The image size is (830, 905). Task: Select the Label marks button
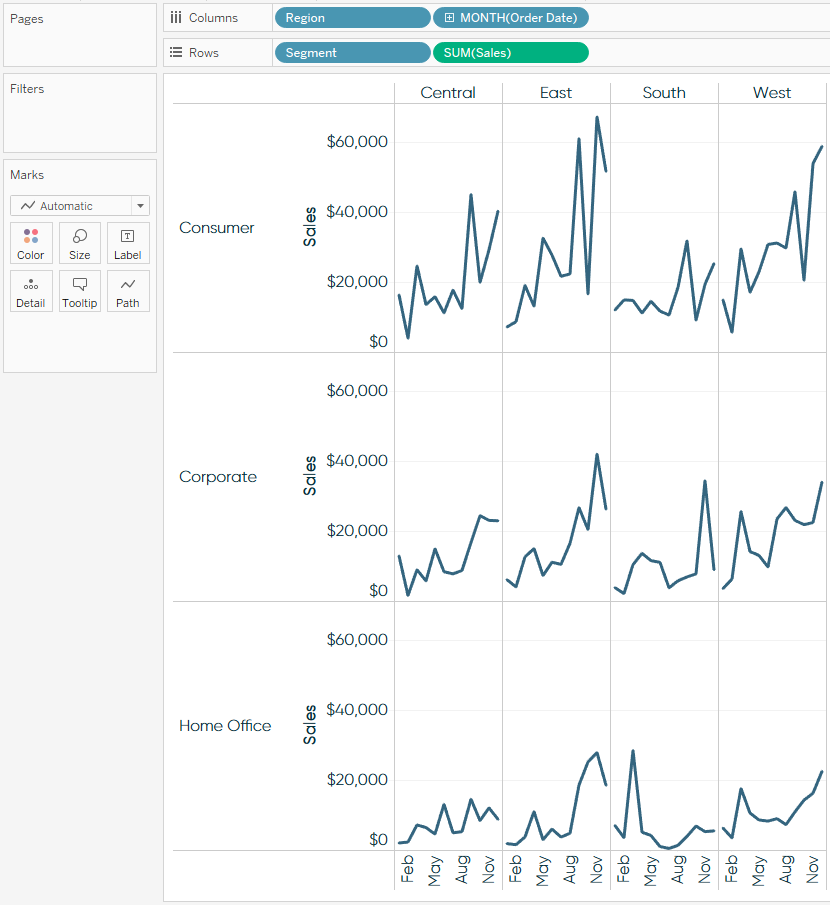coord(128,243)
